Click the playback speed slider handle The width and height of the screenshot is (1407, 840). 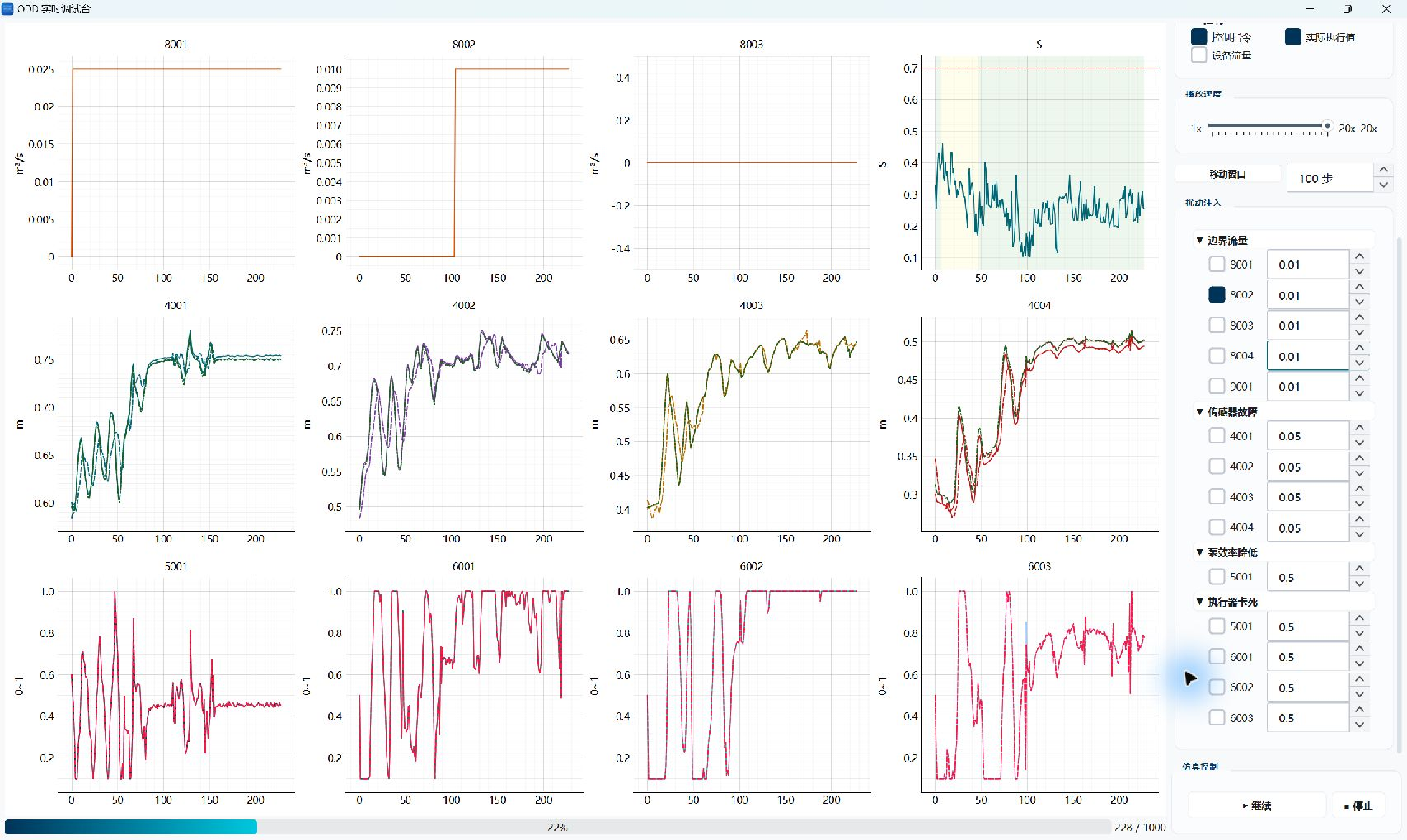click(x=1327, y=126)
